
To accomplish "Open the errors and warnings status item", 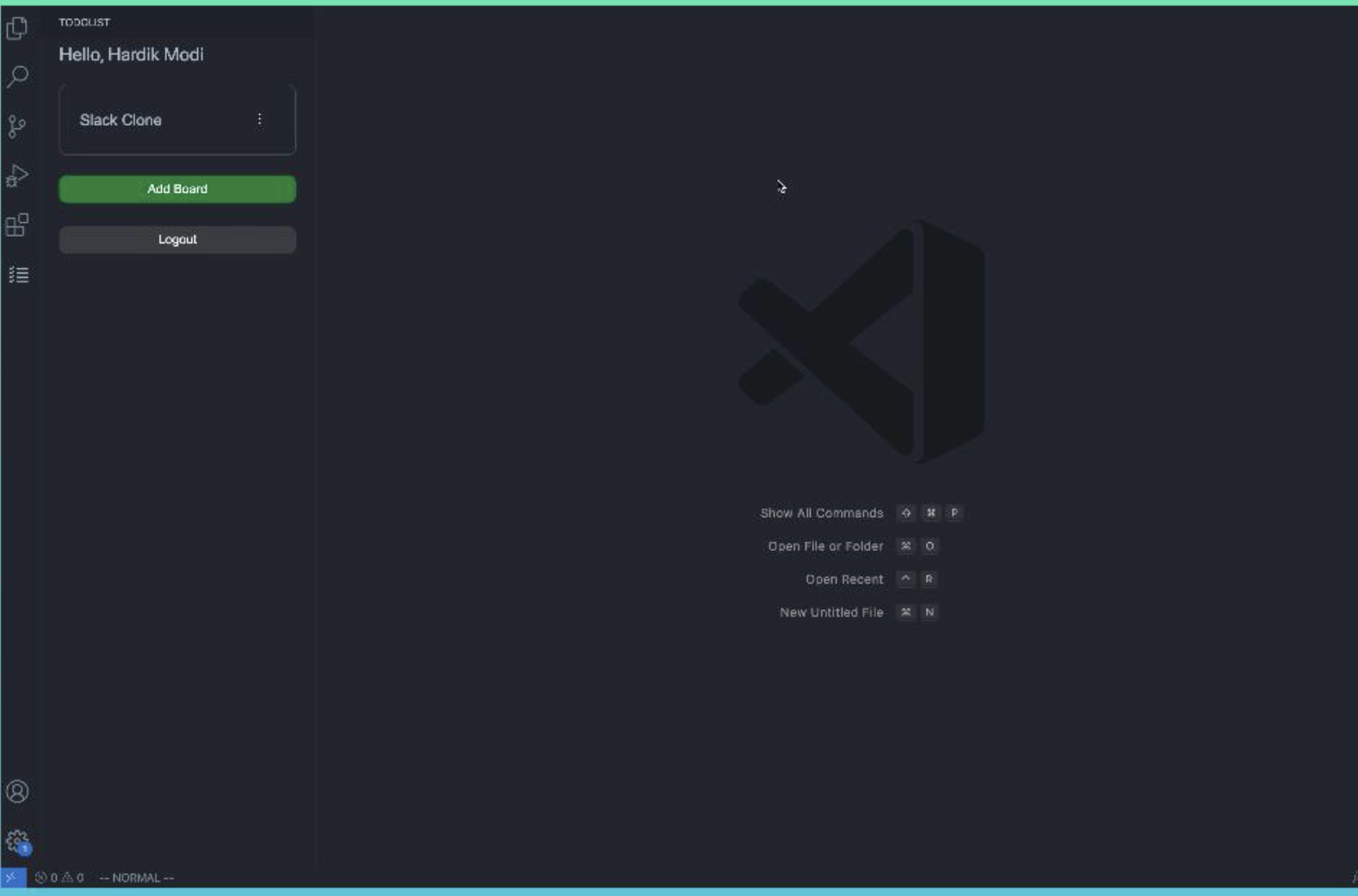I will pyautogui.click(x=59, y=878).
